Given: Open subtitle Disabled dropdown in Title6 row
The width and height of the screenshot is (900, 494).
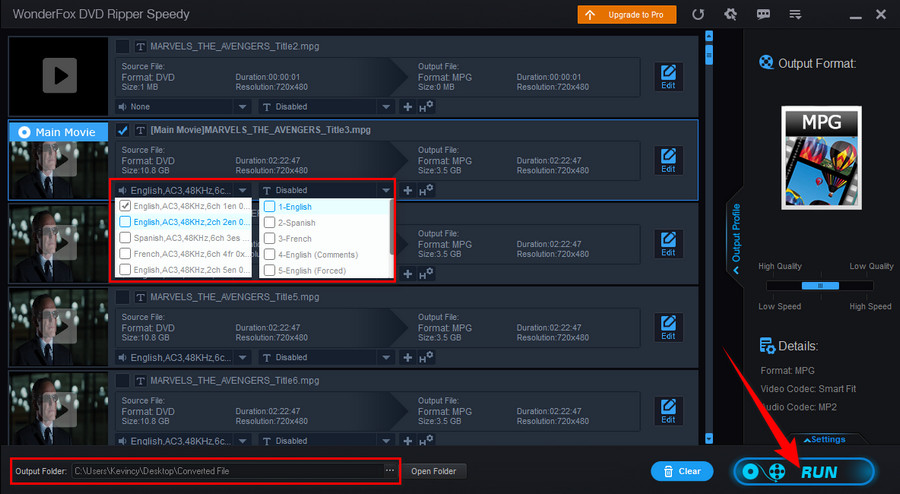Looking at the screenshot, I should click(386, 441).
